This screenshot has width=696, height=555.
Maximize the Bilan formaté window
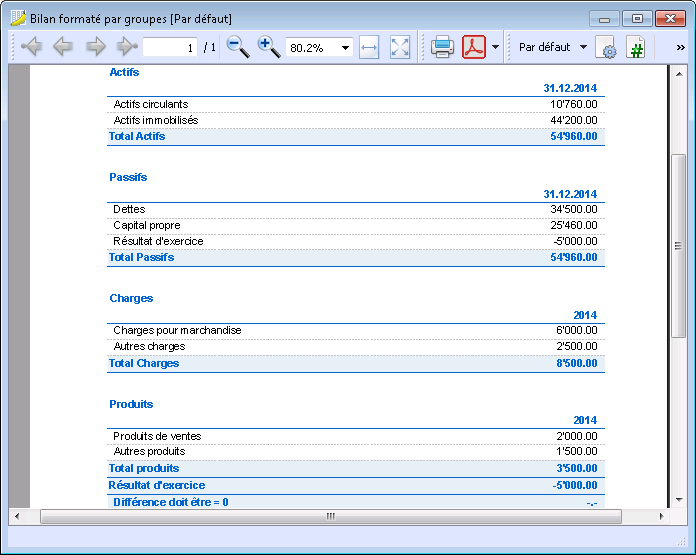coord(637,19)
